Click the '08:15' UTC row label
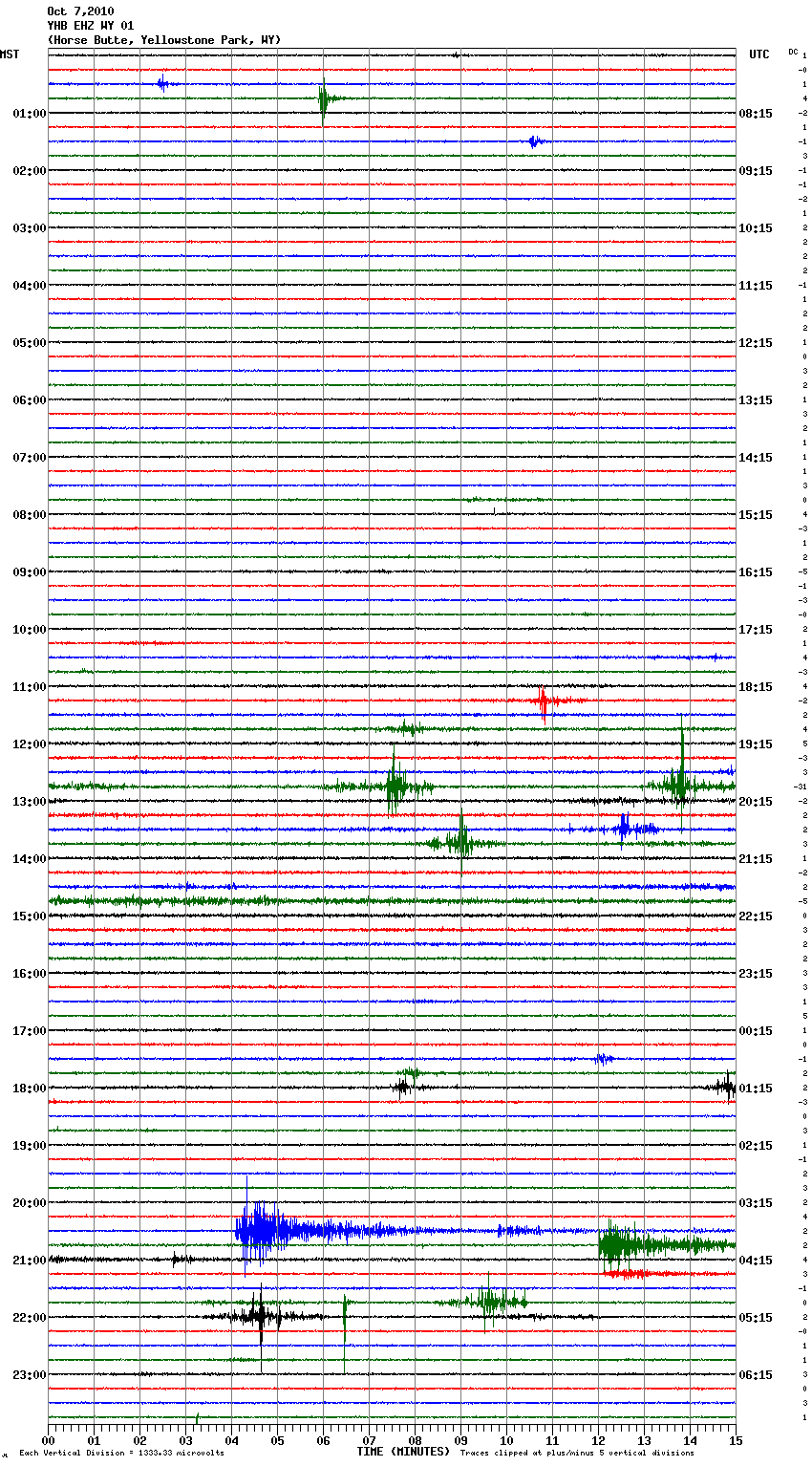The image size is (812, 1466). pyautogui.click(x=756, y=114)
